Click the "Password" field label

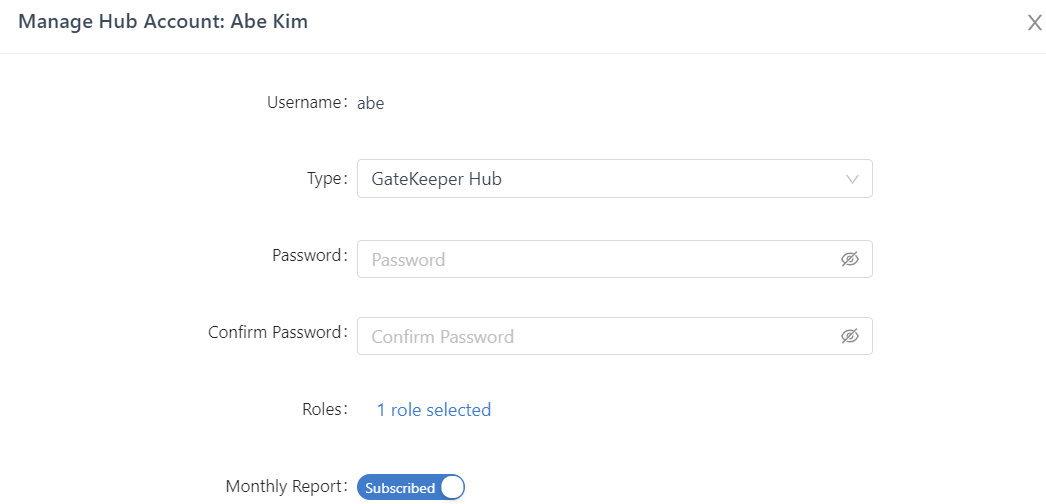[307, 255]
